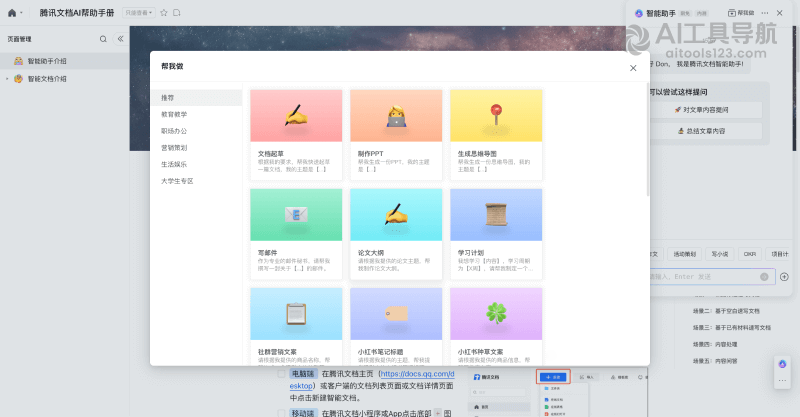The width and height of the screenshot is (800, 417).
Task: Collapse the page management sidebar
Action: click(120, 39)
